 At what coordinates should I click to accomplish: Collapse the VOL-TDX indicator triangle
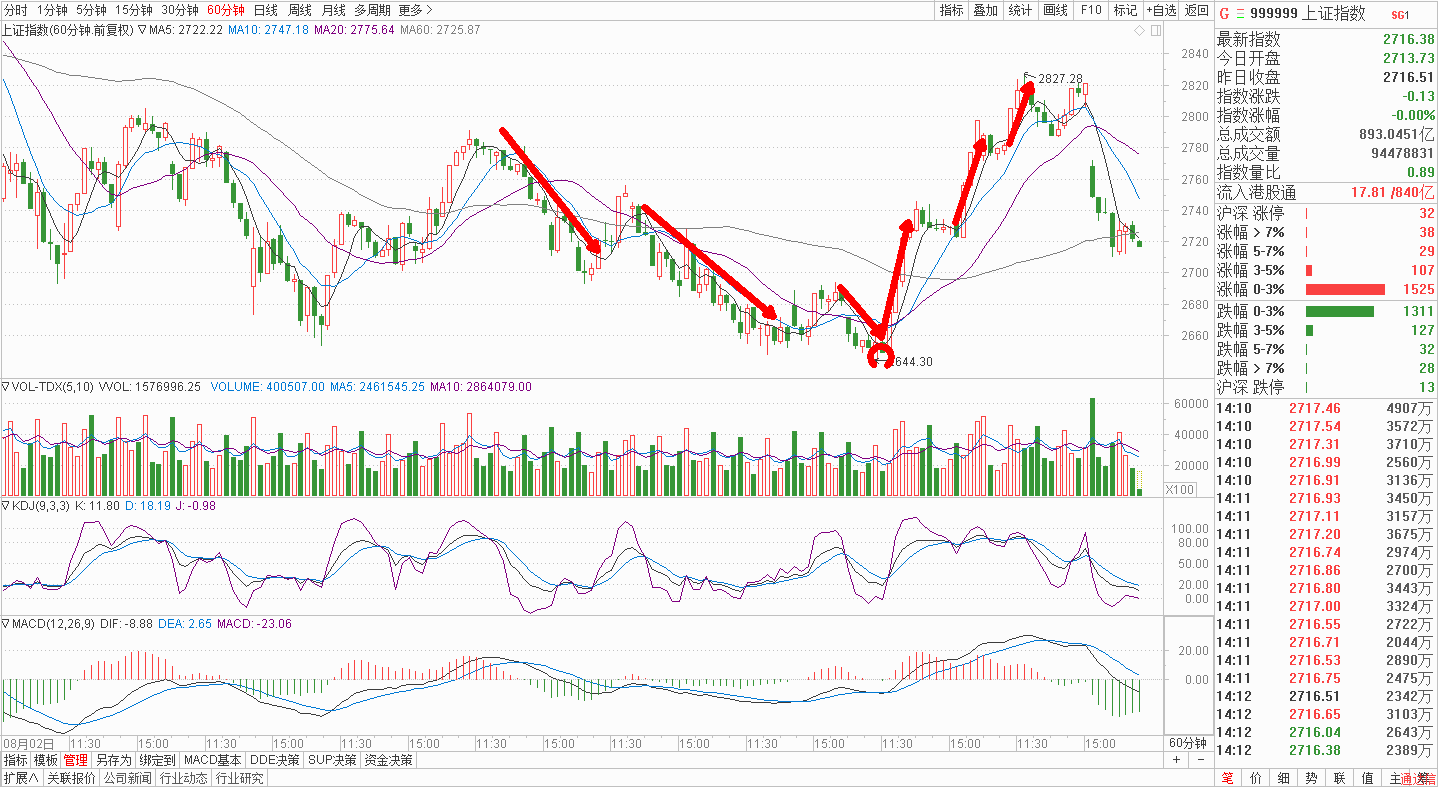pyautogui.click(x=6, y=386)
